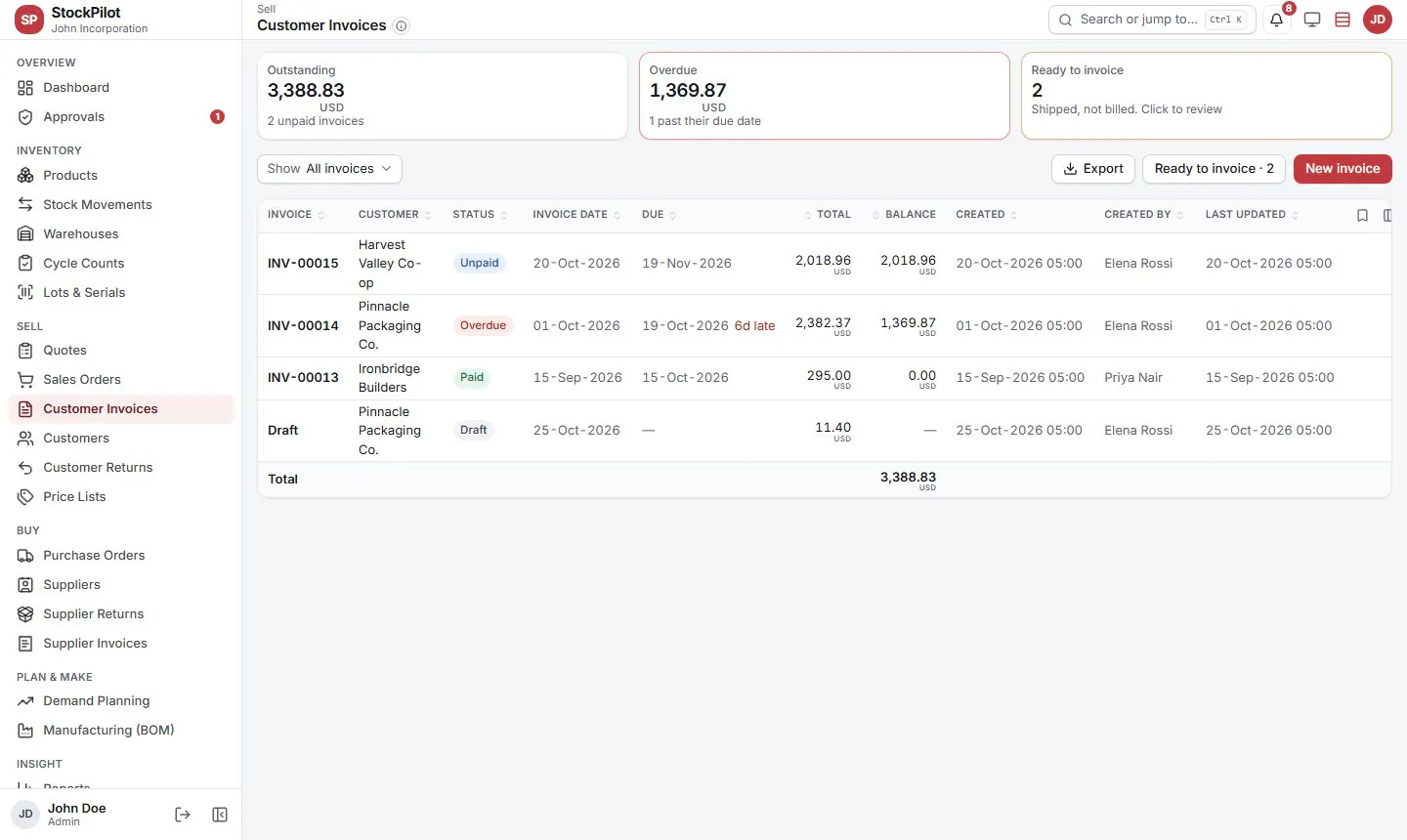Click the Overdue status badge

point(483,326)
